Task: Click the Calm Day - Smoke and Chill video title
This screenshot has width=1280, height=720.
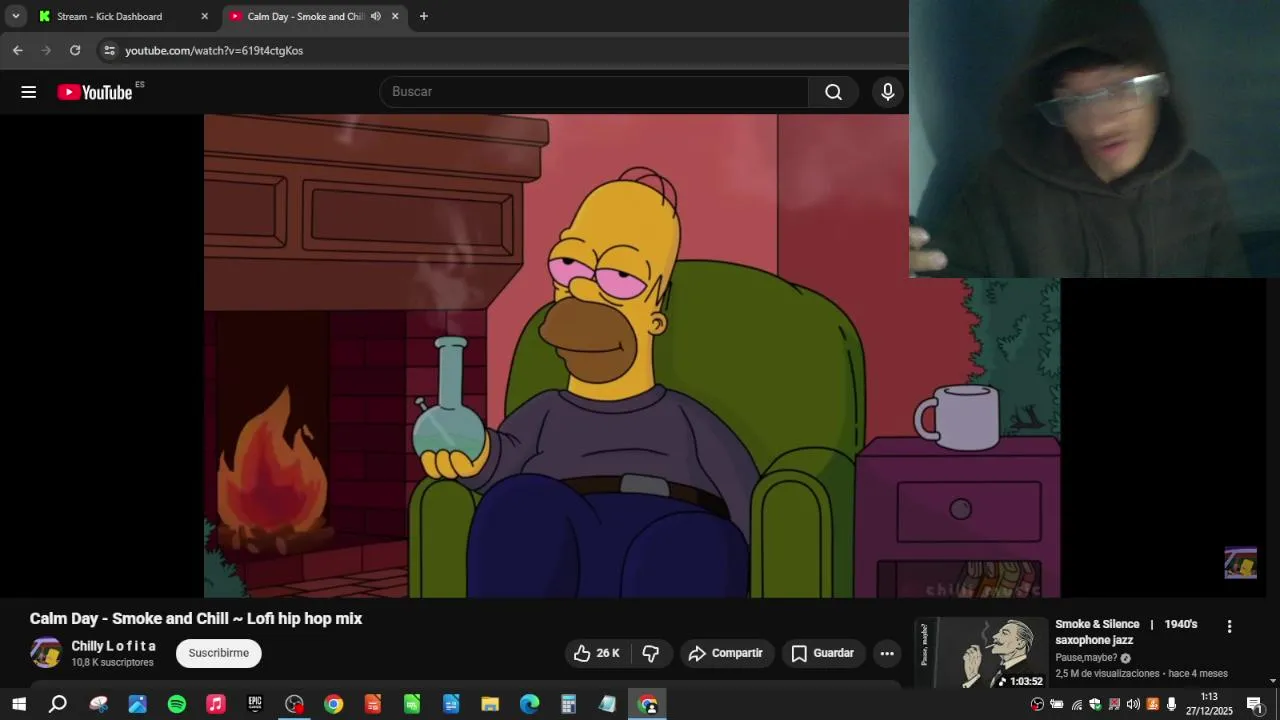Action: [196, 619]
